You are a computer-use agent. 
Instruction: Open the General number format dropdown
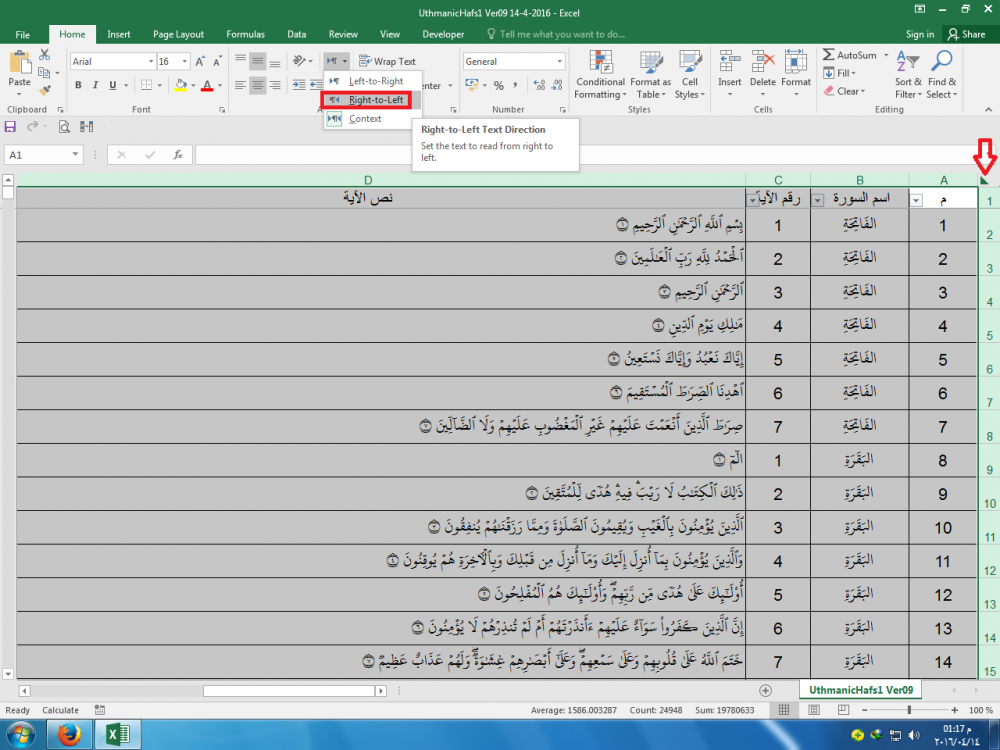click(x=559, y=61)
